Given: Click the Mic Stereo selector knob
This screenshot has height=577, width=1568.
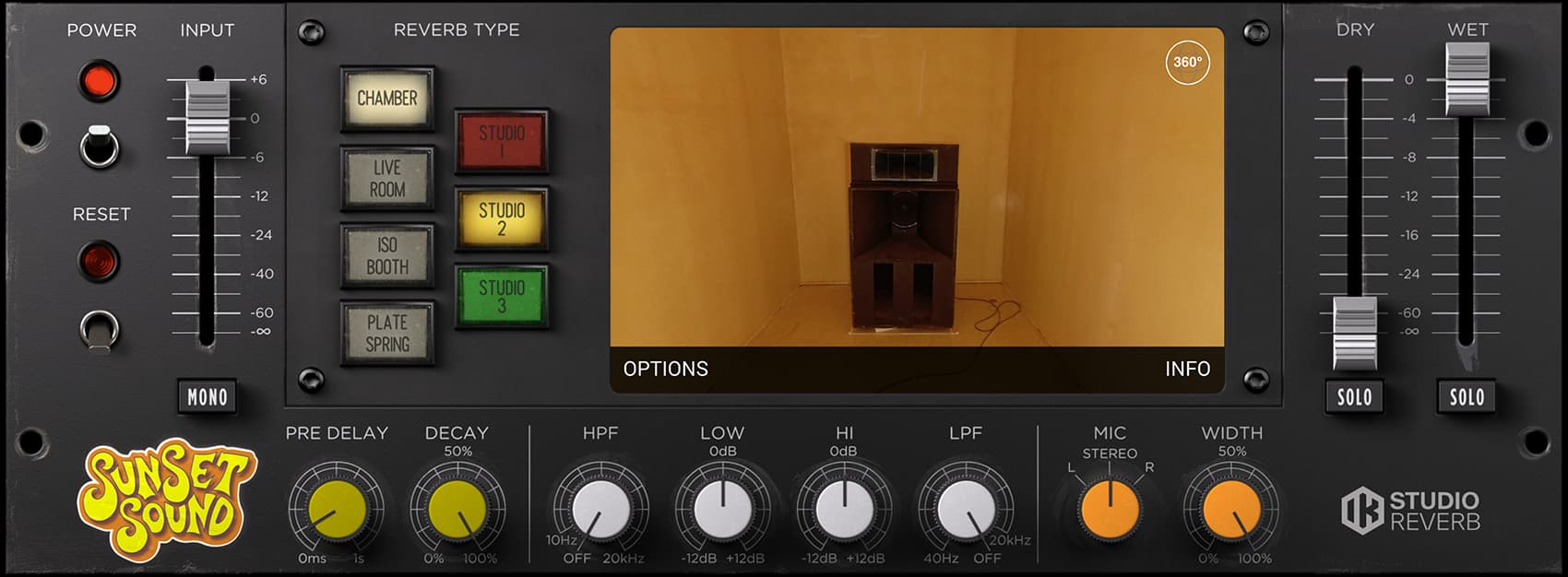Looking at the screenshot, I should pyautogui.click(x=1110, y=510).
